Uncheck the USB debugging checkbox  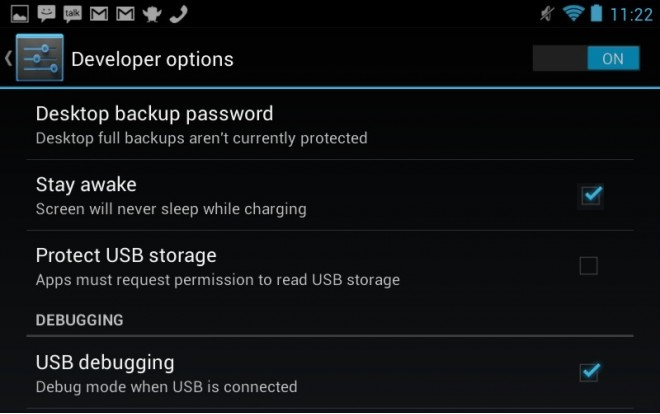(589, 372)
